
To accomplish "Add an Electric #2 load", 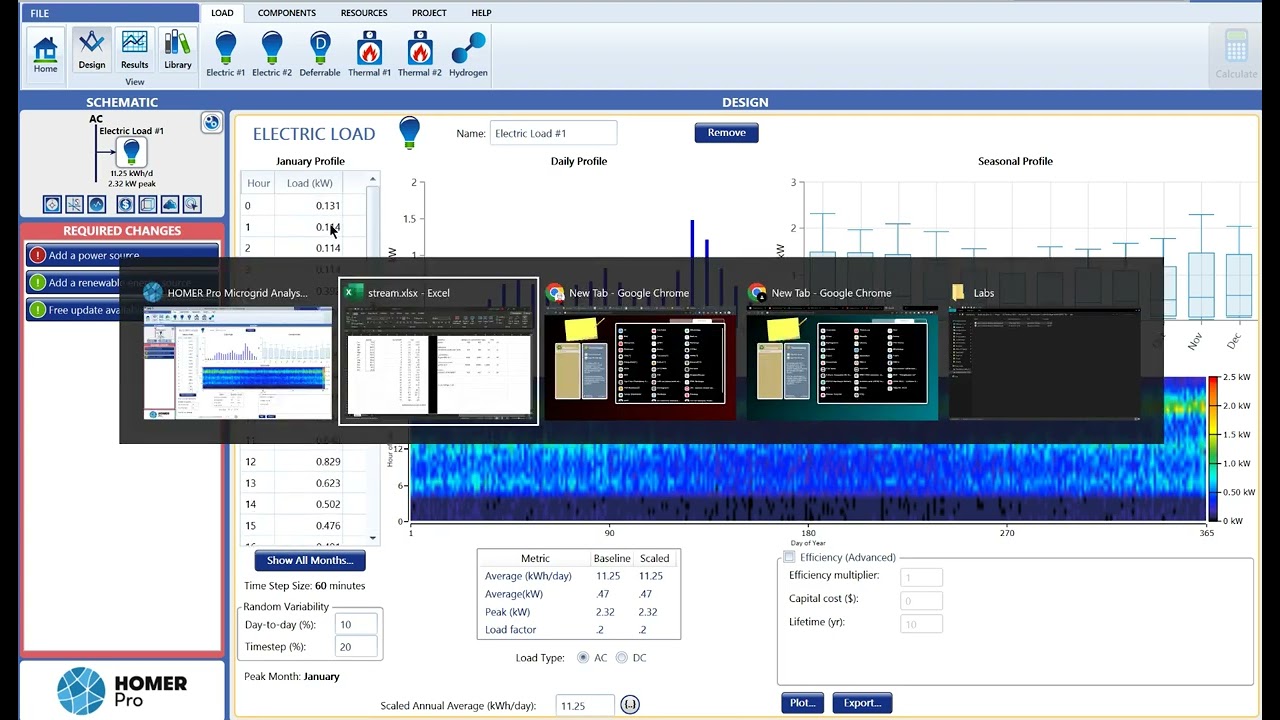I will coord(272,54).
